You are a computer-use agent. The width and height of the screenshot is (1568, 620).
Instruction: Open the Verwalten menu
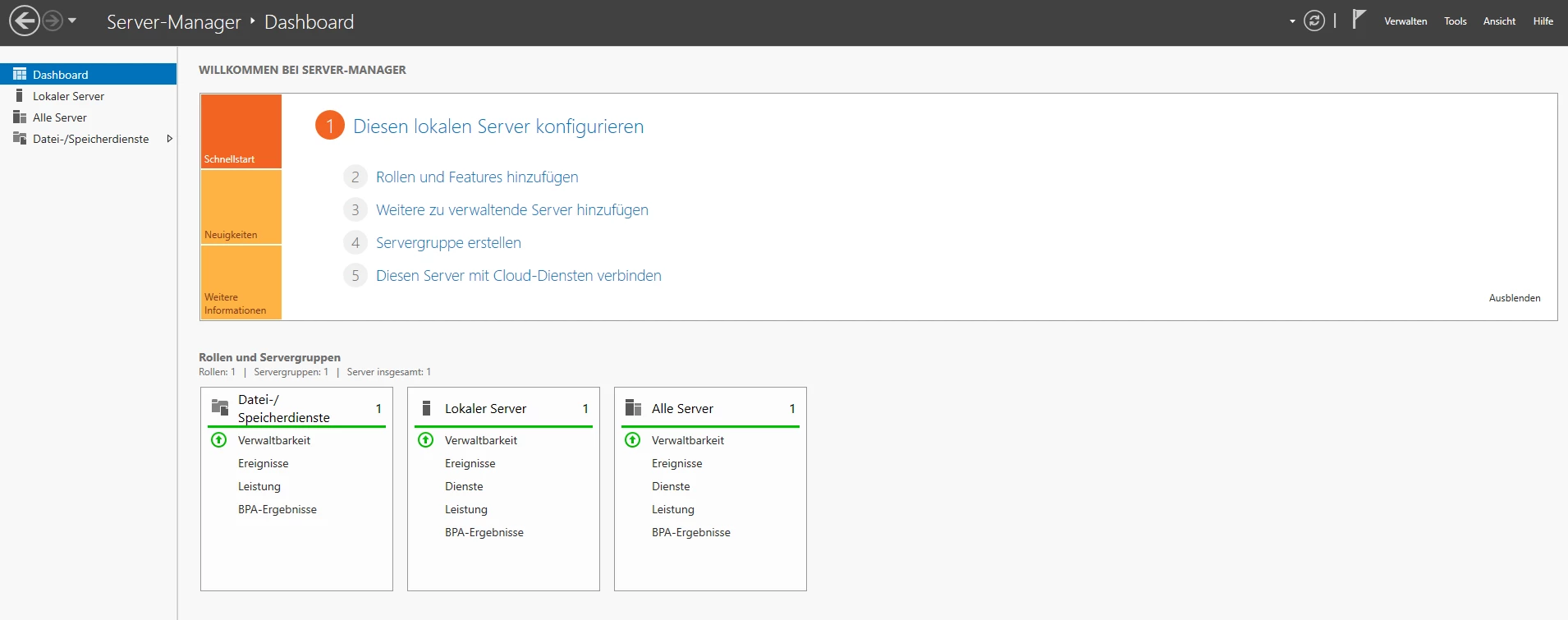[x=1405, y=21]
